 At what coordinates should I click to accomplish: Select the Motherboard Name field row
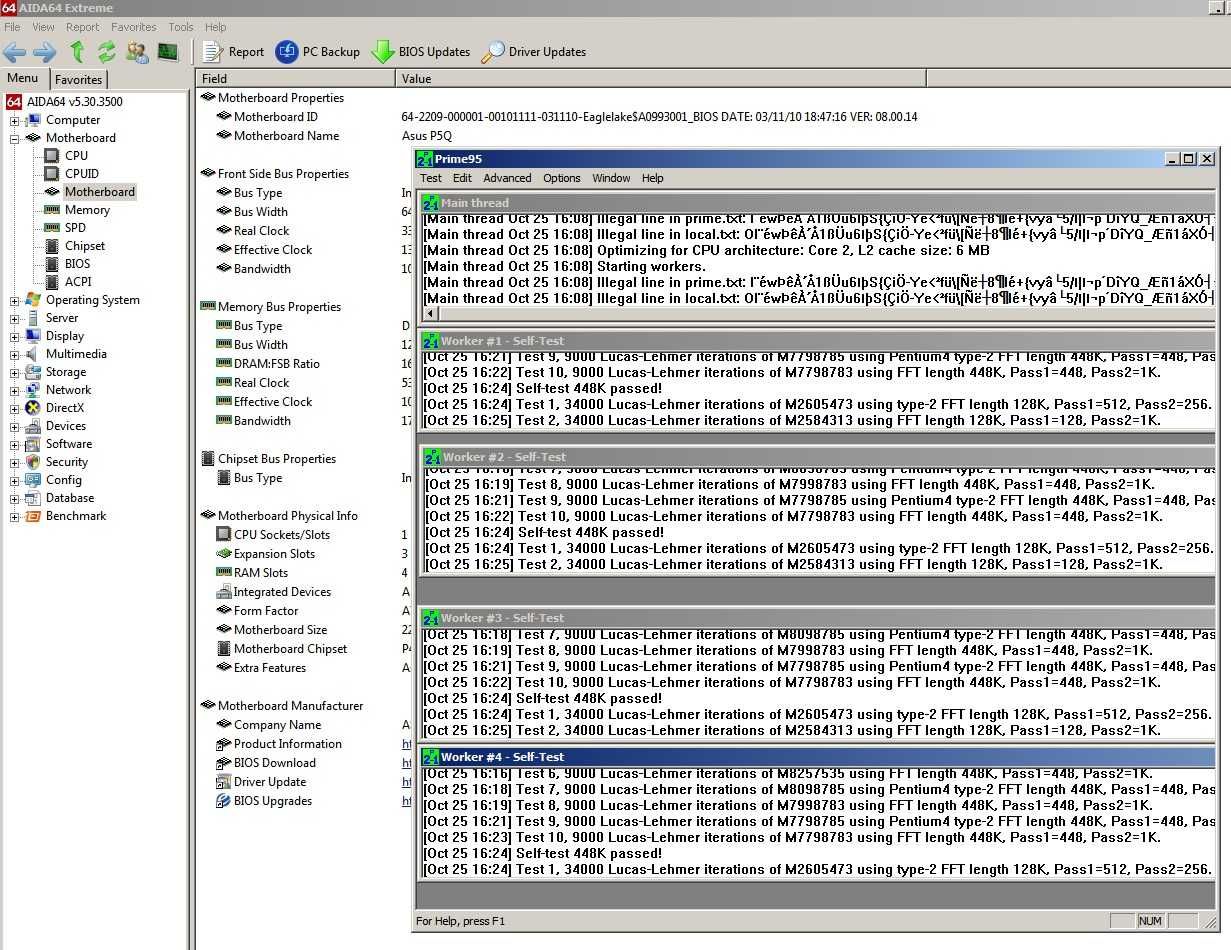286,136
